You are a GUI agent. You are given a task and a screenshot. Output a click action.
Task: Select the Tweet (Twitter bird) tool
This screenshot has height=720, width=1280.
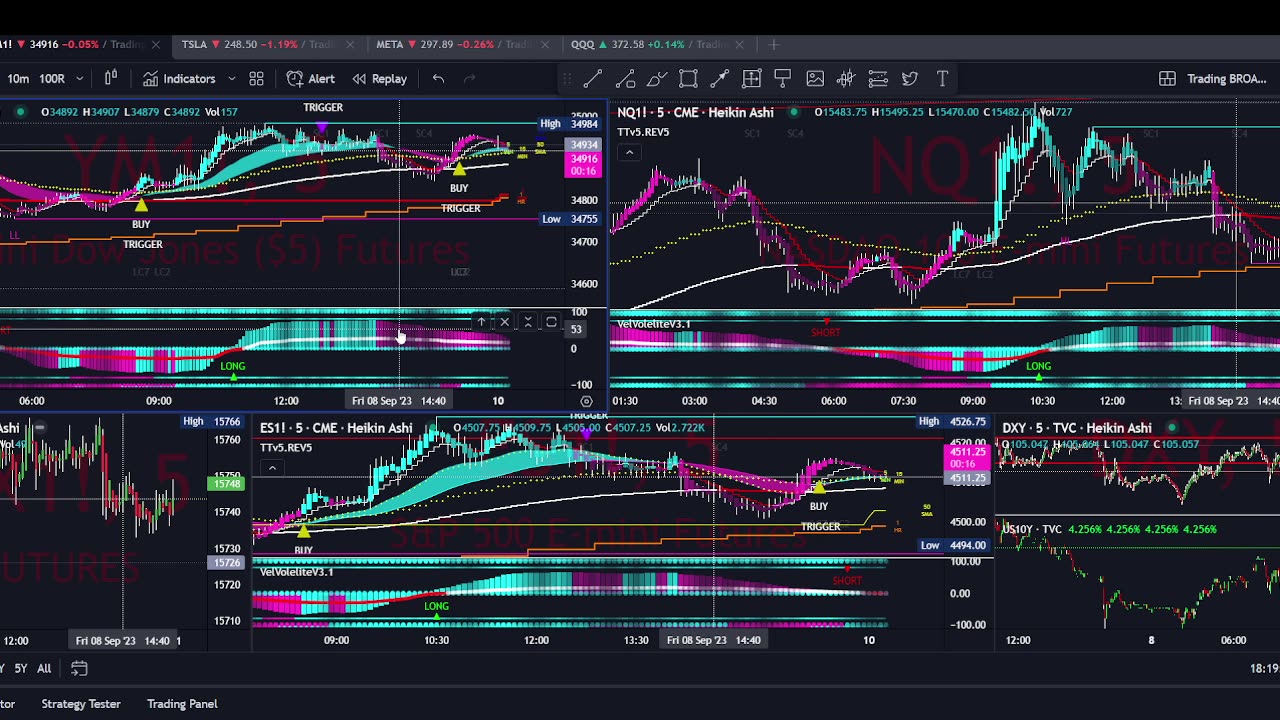pos(910,79)
